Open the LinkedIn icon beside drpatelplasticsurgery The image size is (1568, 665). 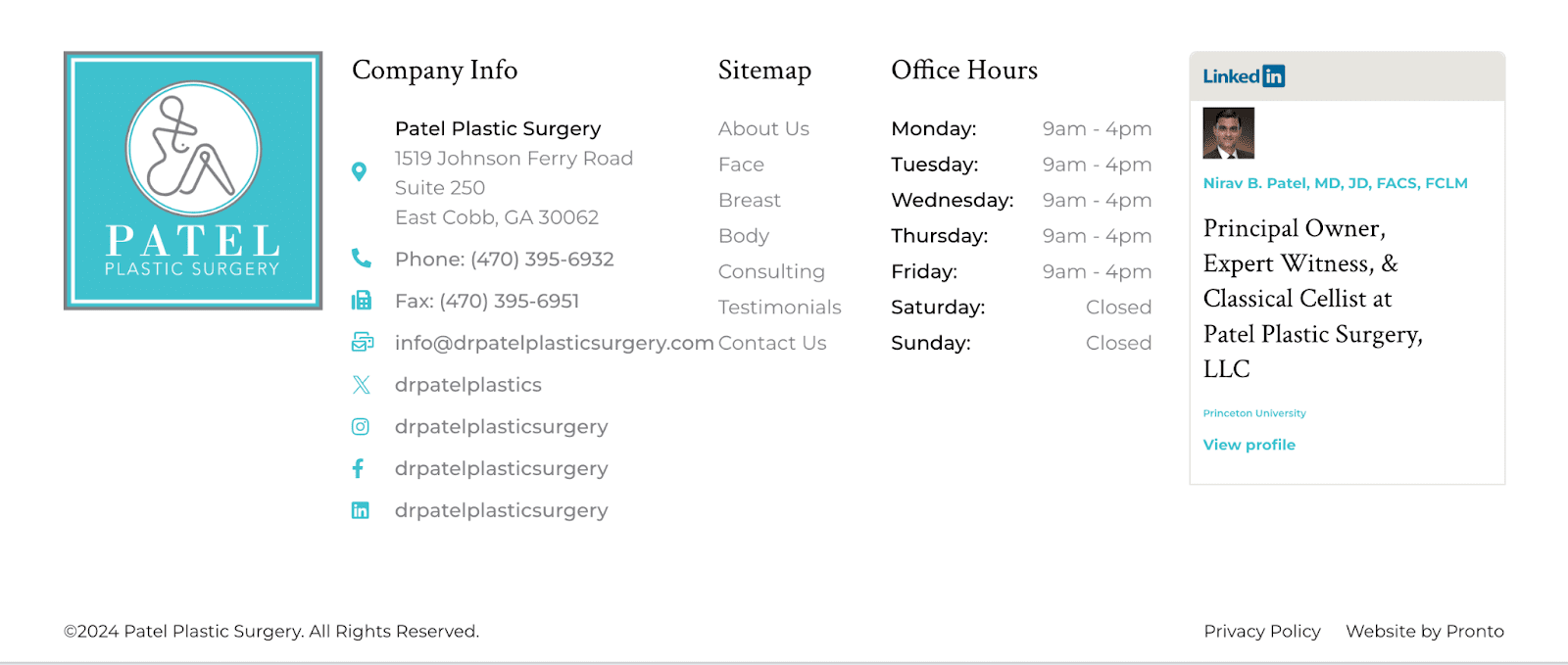pyautogui.click(x=361, y=511)
